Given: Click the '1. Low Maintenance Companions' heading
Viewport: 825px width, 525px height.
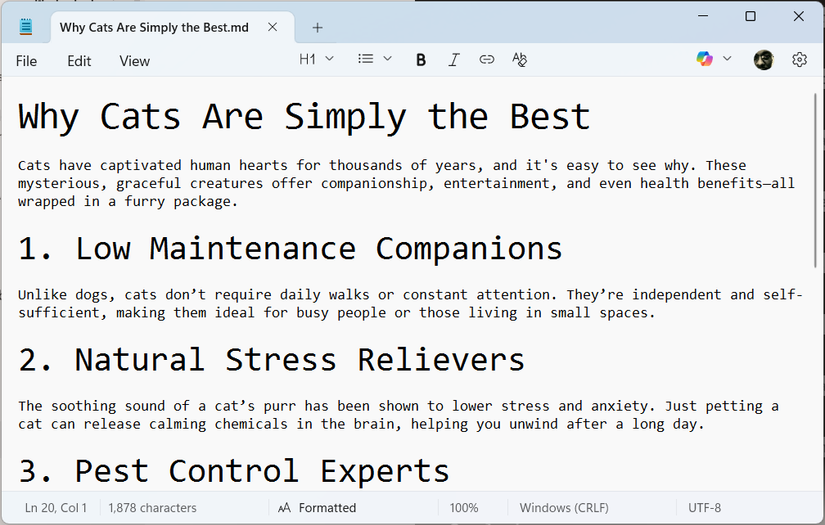Looking at the screenshot, I should [290, 248].
